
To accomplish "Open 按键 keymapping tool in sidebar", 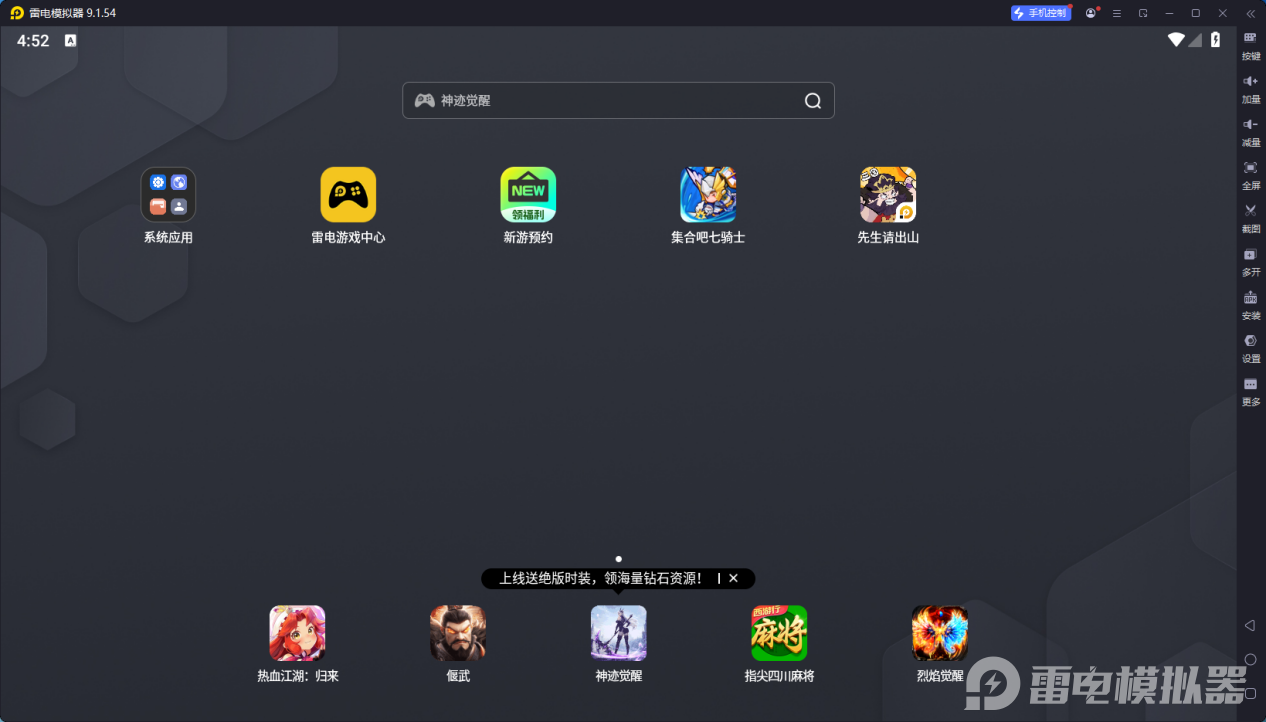I will tap(1251, 46).
